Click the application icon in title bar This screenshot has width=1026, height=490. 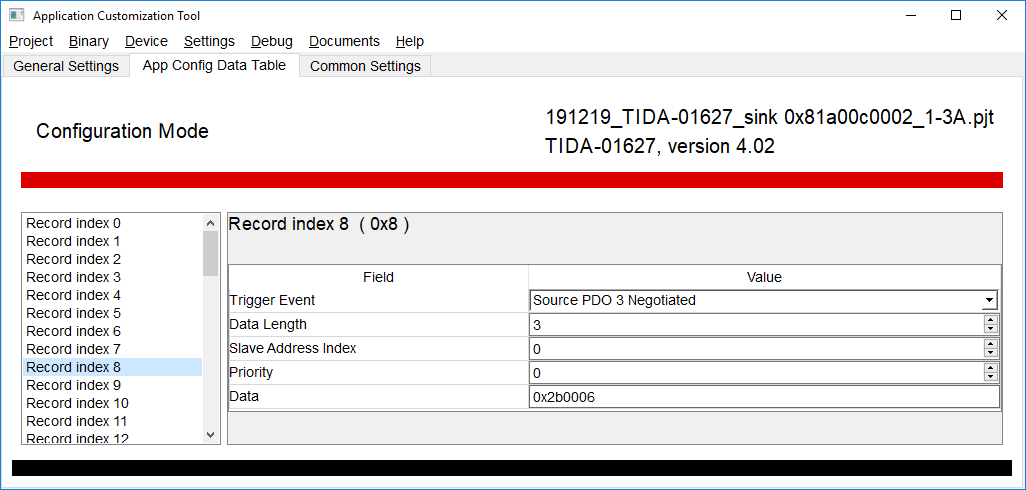pyautogui.click(x=16, y=15)
